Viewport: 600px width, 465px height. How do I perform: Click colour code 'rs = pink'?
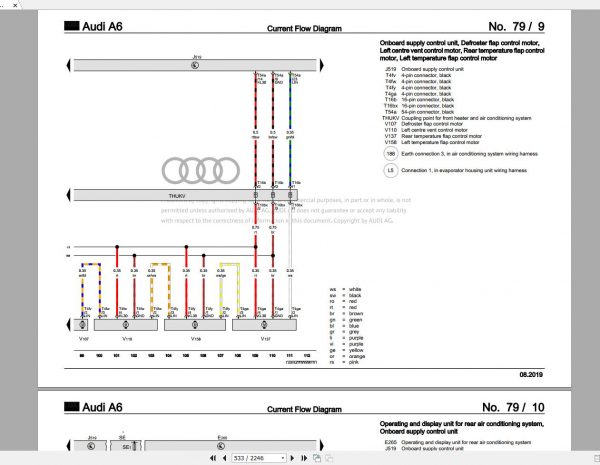point(344,362)
